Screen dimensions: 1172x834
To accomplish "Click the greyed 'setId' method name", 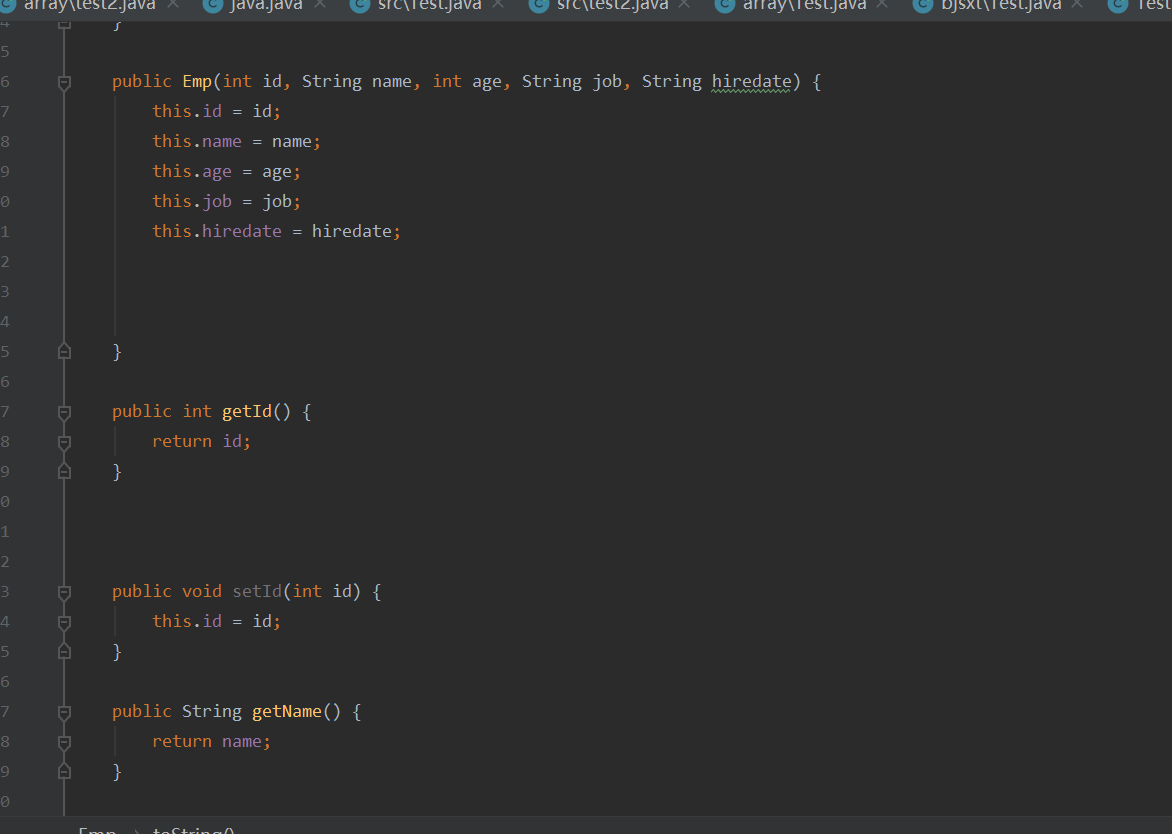I will click(257, 591).
